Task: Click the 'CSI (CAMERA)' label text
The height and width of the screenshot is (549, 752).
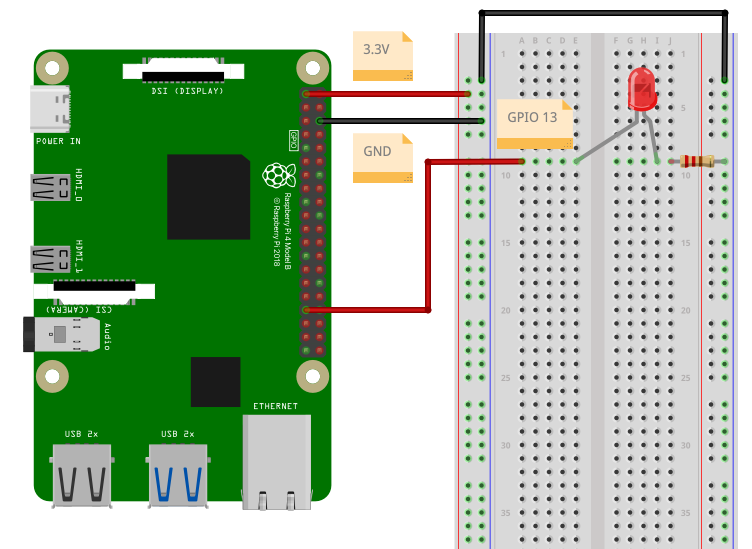Action: pos(79,310)
